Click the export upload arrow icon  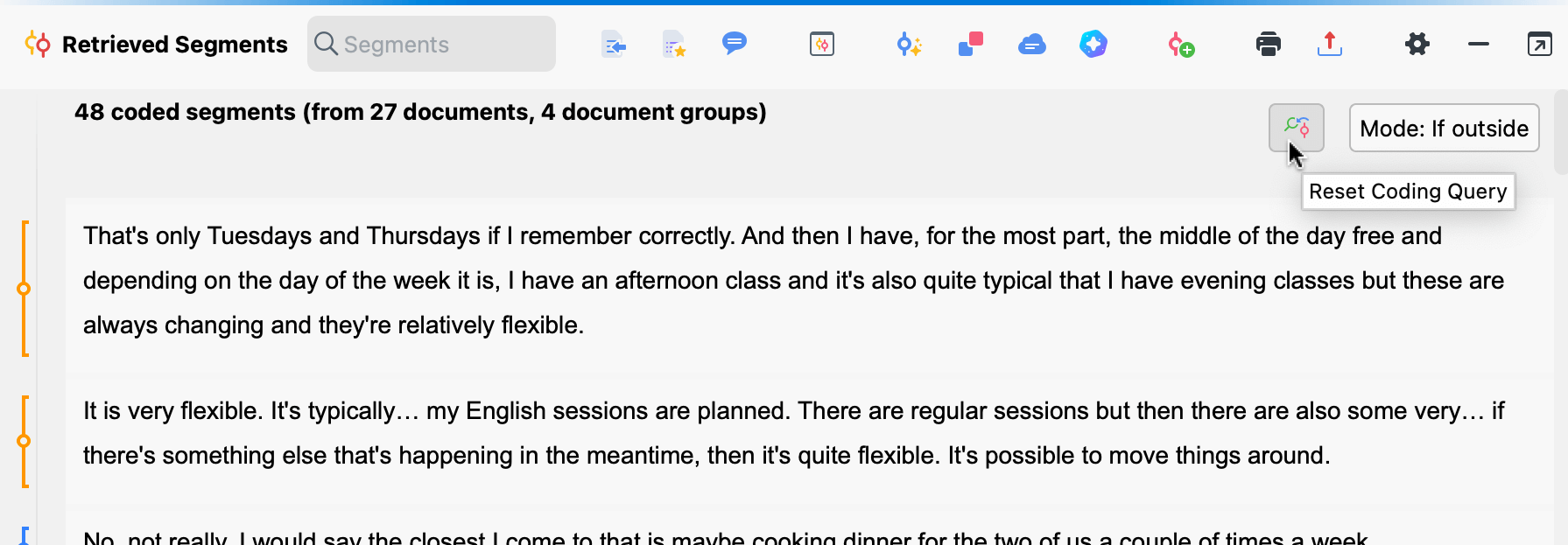[x=1329, y=44]
